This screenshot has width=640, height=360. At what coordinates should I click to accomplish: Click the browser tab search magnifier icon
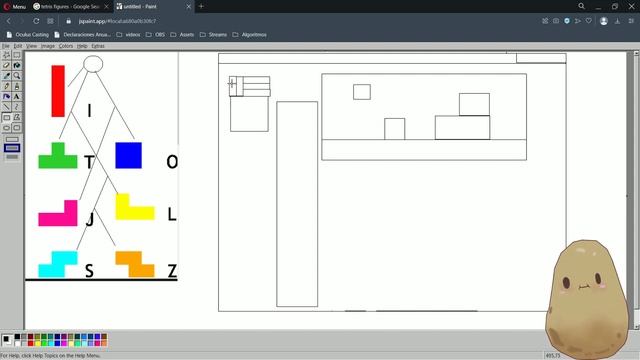(581, 6)
